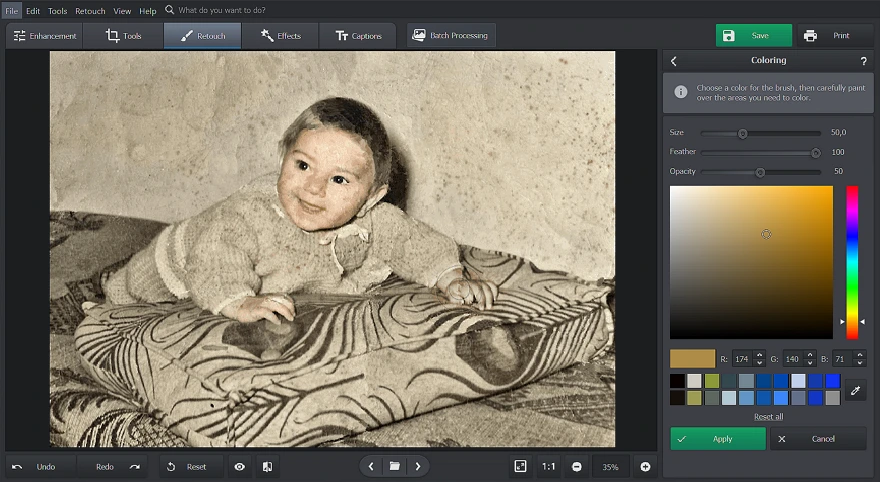Adjust the Feather slider handle
The width and height of the screenshot is (880, 482).
(x=815, y=153)
